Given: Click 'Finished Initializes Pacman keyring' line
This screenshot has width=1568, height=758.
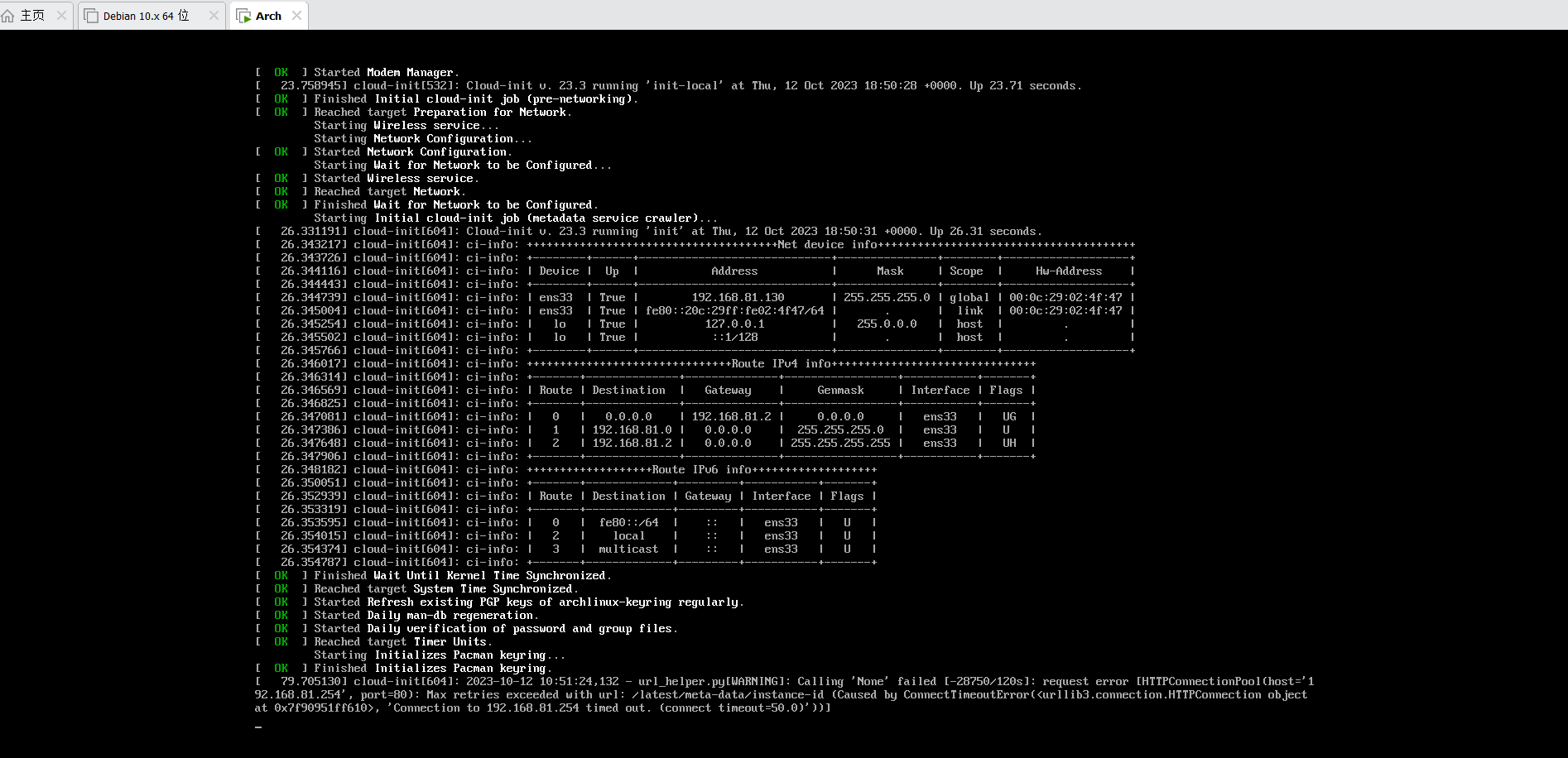Looking at the screenshot, I should (x=403, y=669).
